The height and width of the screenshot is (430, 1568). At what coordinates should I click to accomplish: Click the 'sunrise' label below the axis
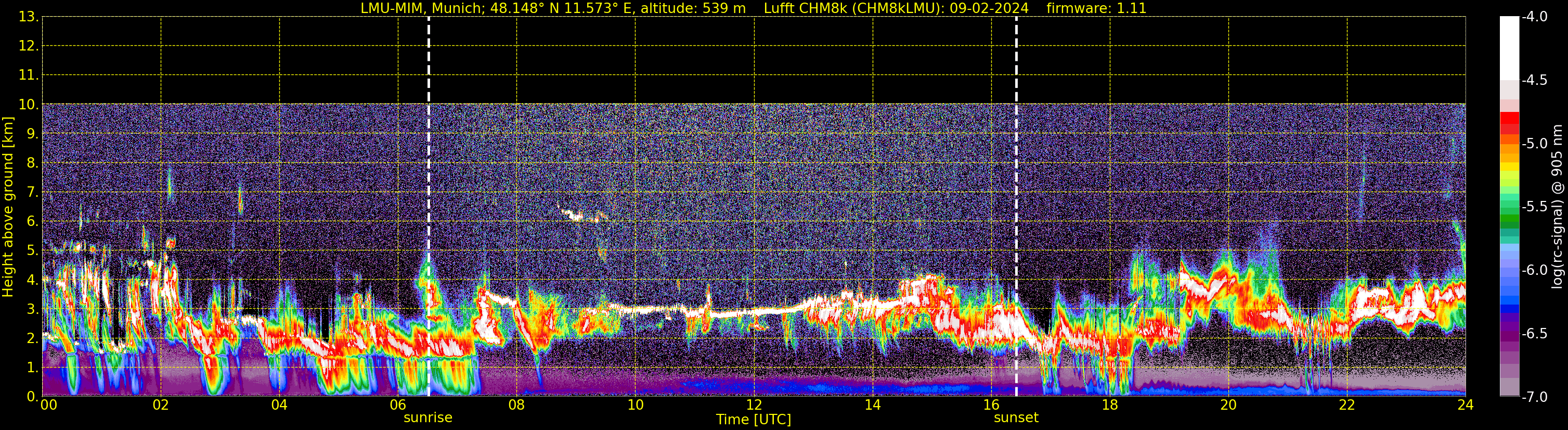pos(428,418)
